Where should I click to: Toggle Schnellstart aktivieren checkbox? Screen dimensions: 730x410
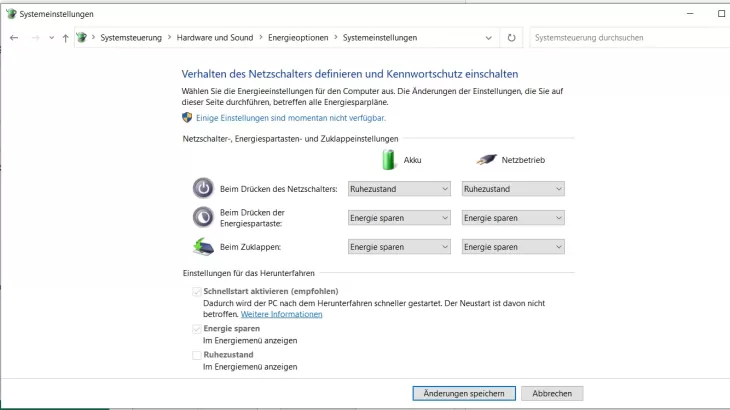click(x=196, y=291)
